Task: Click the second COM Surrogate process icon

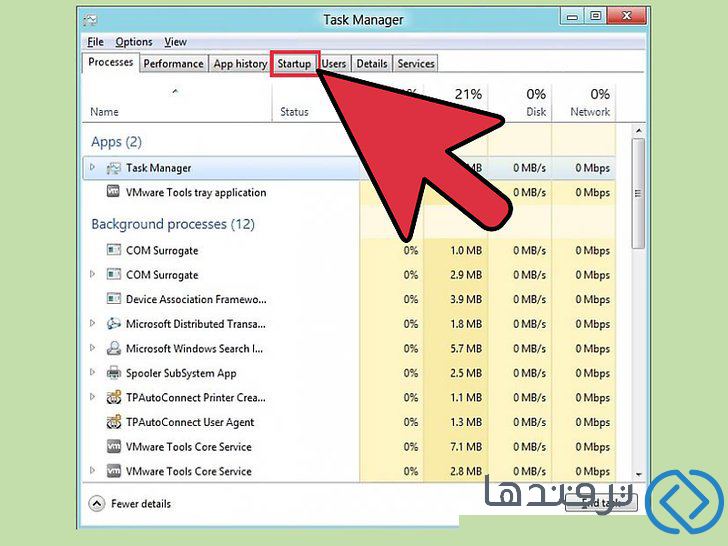Action: pos(113,274)
